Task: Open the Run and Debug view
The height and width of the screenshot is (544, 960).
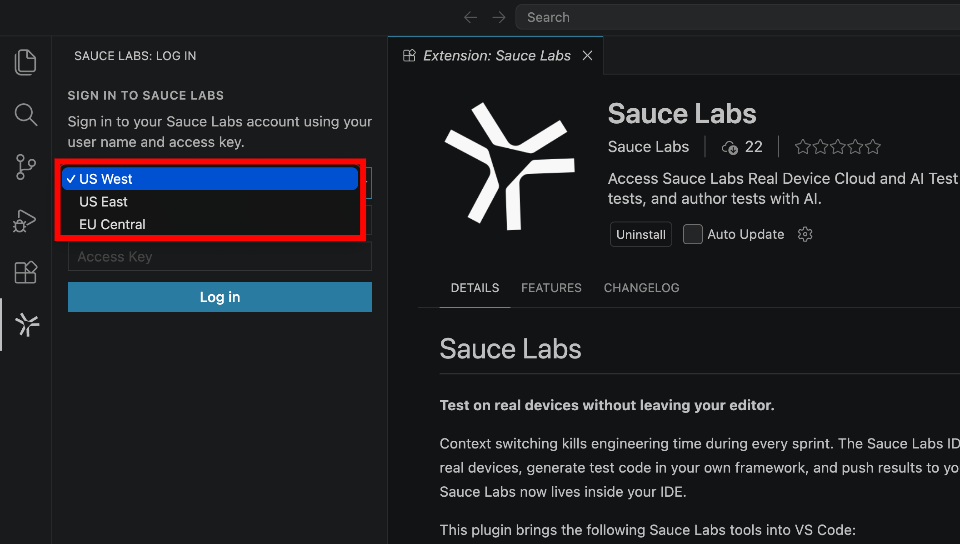Action: [x=25, y=220]
